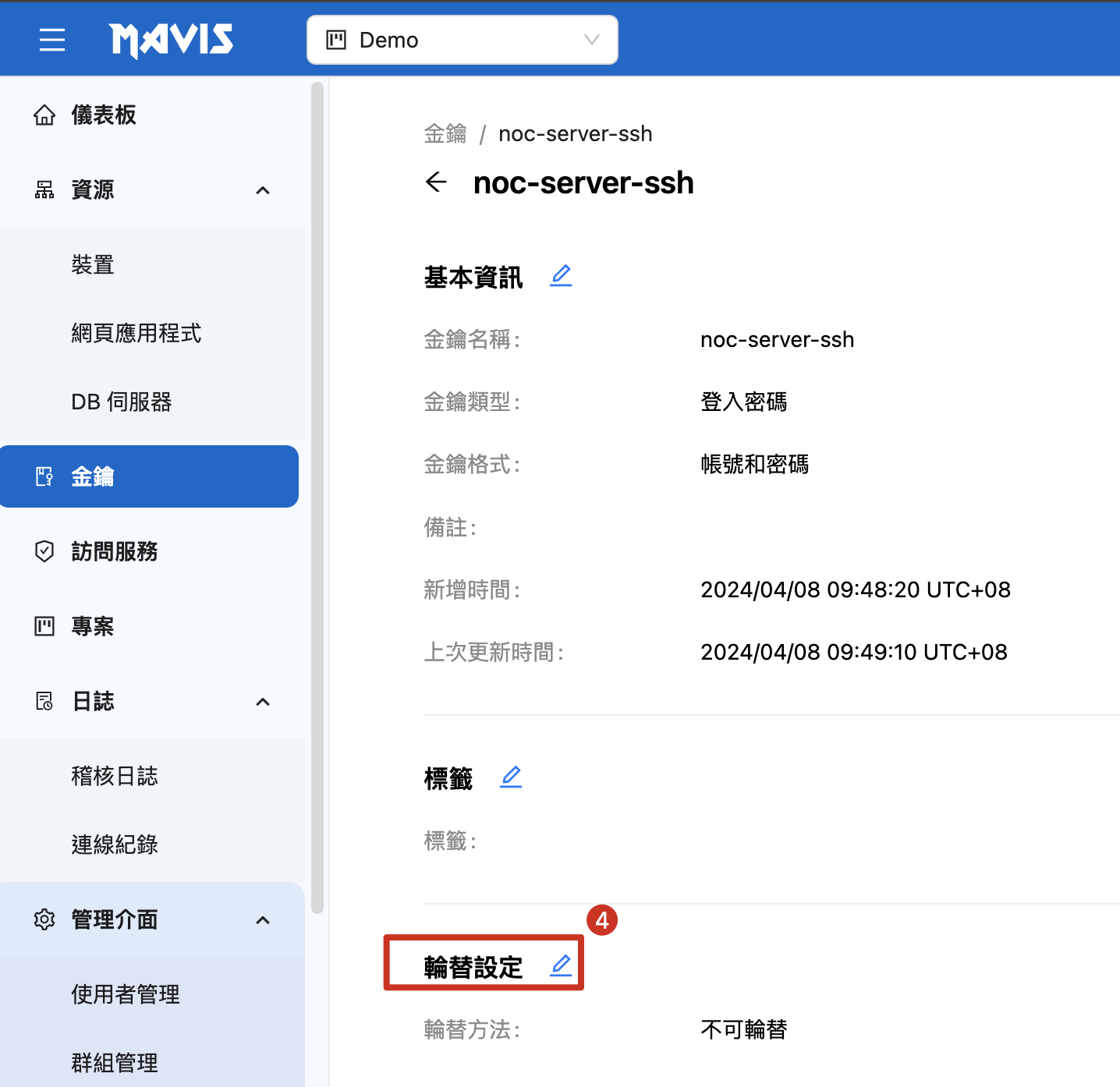Open 網頁應用程式 menu item

click(x=136, y=334)
